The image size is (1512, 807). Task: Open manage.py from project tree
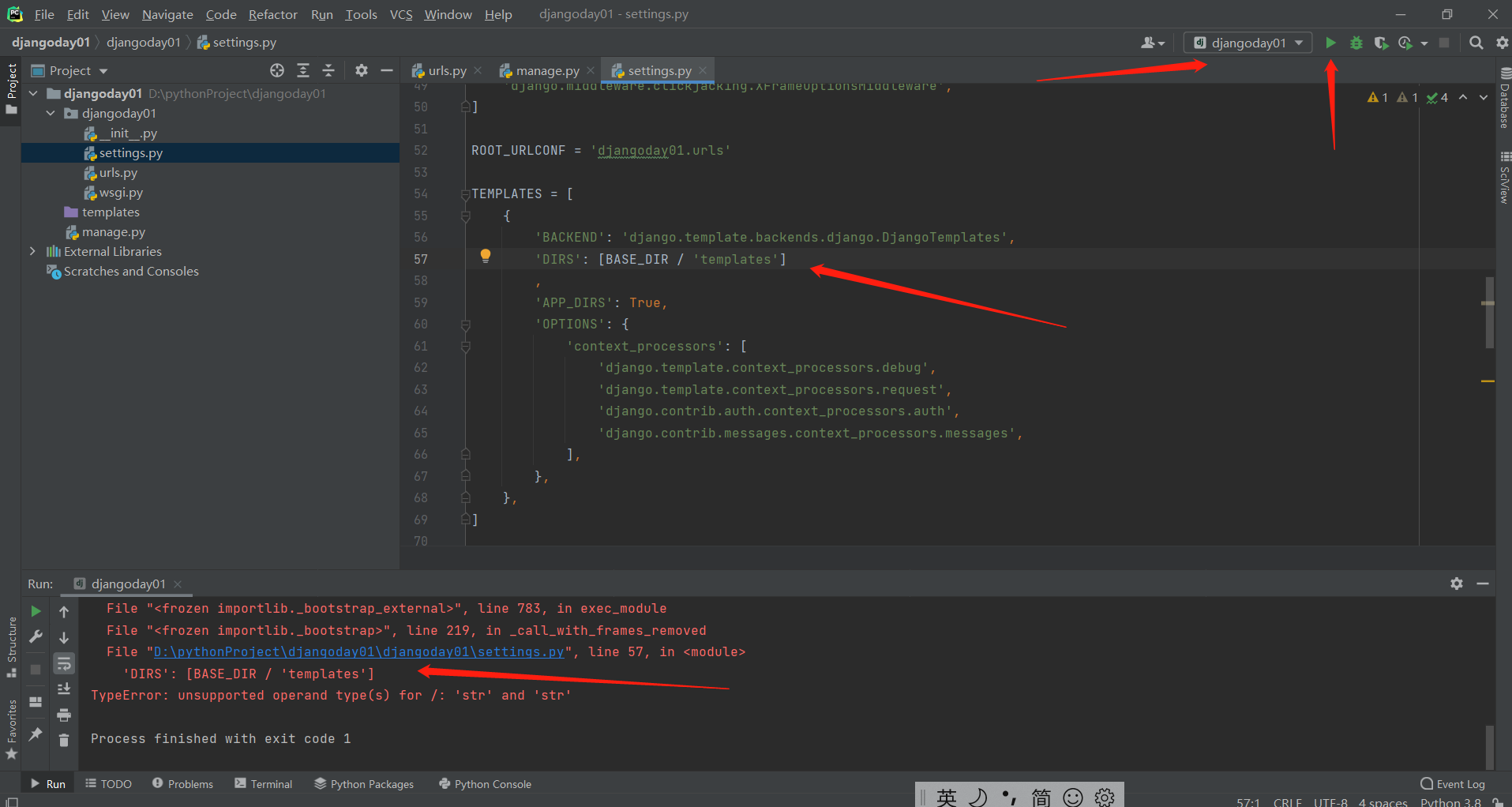pos(114,232)
